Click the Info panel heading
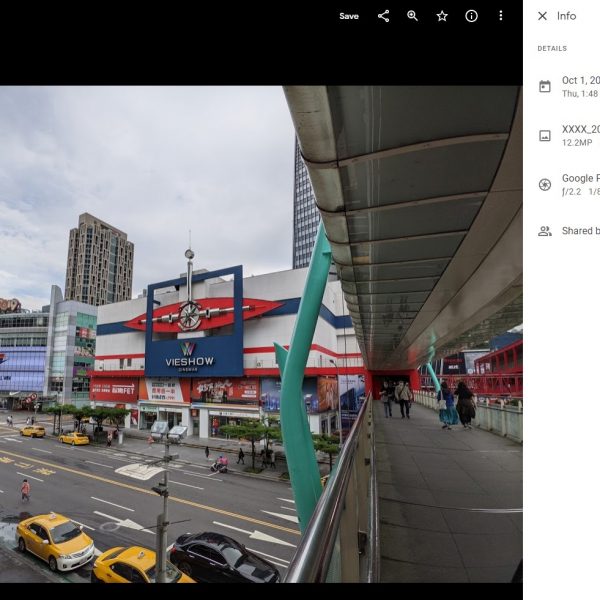This screenshot has height=600, width=600. (566, 16)
